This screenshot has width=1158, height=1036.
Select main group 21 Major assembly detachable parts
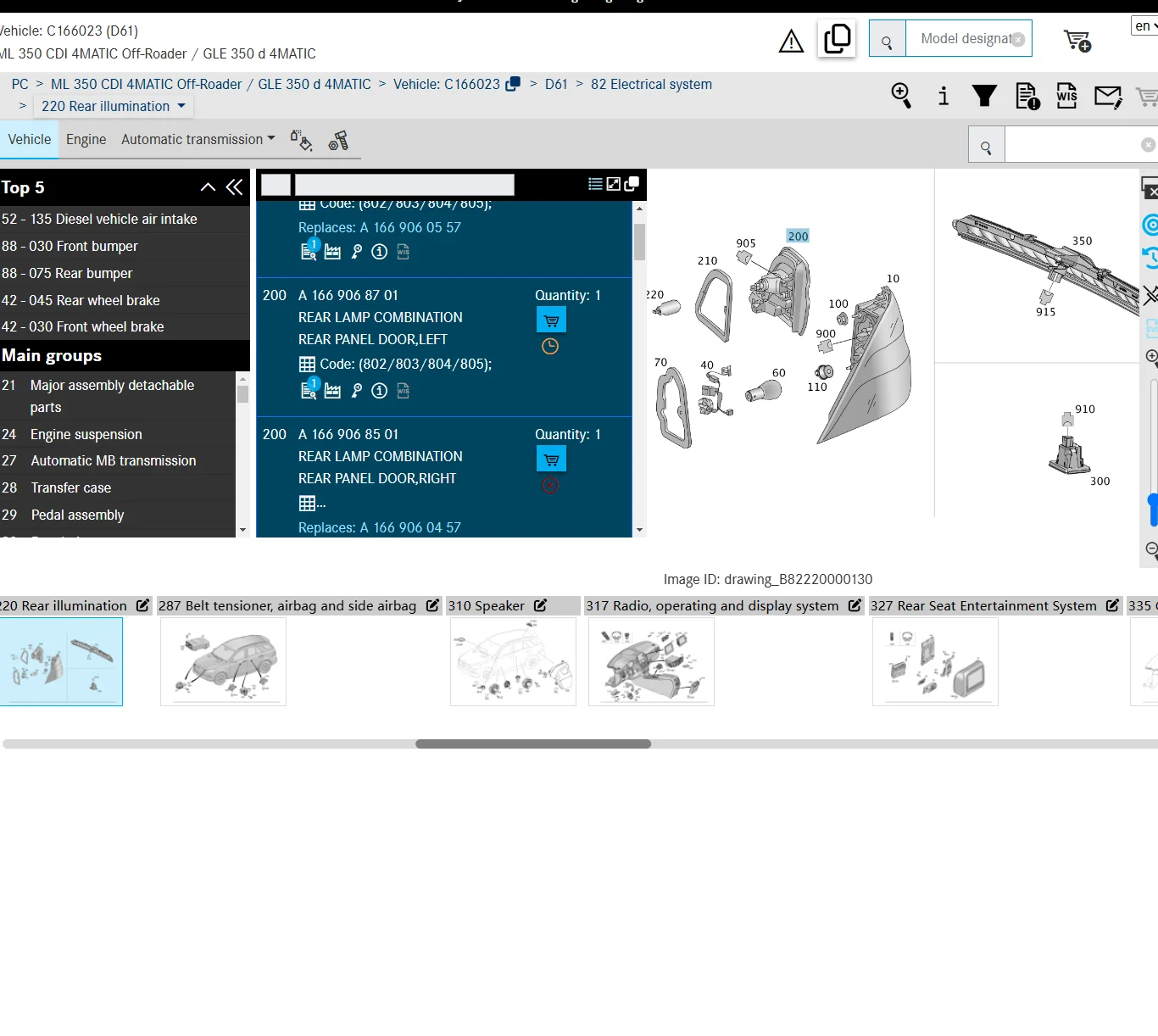[x=118, y=396]
